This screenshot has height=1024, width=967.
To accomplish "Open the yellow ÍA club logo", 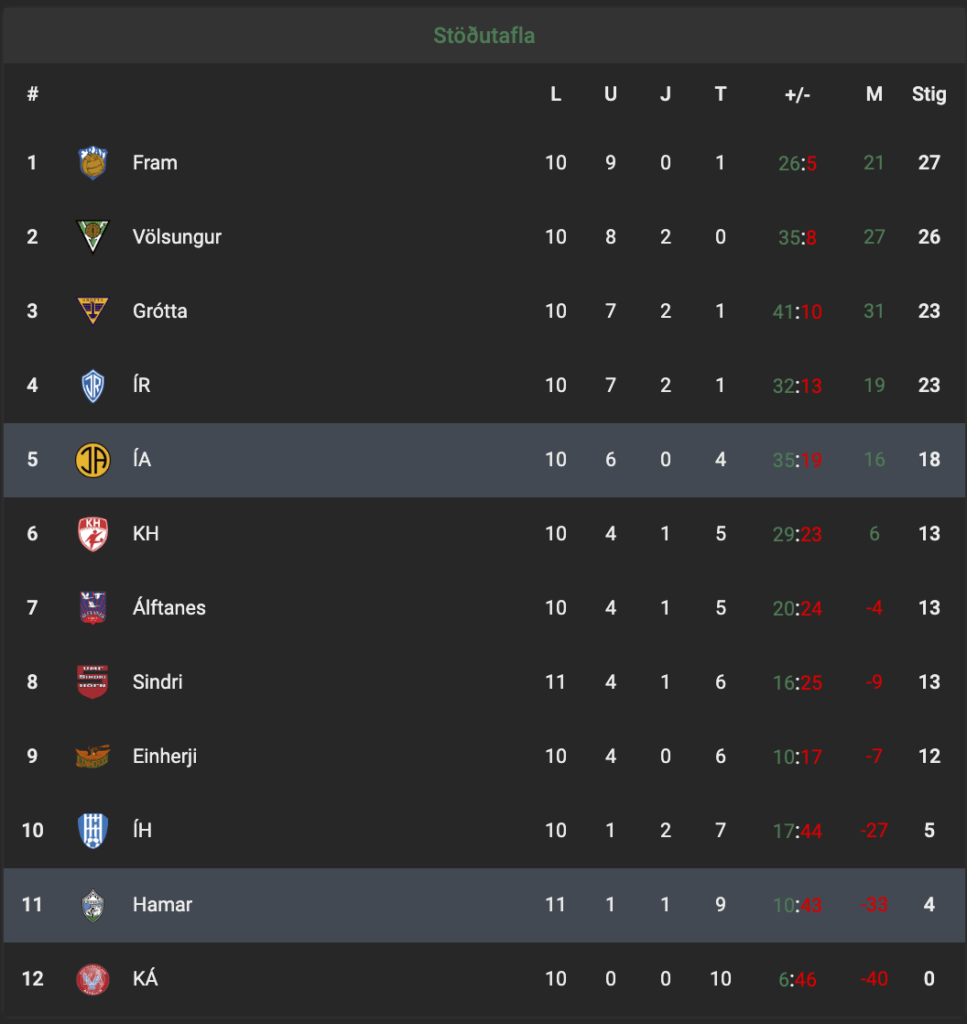I will coord(93,460).
